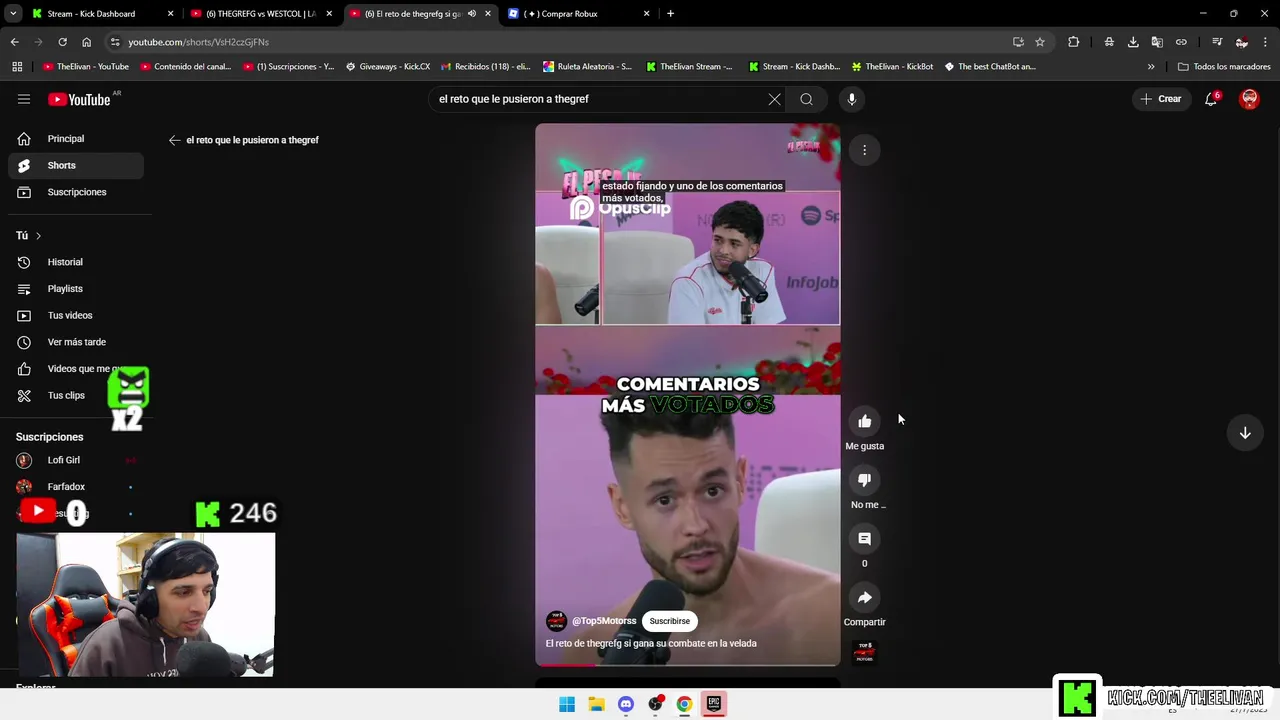Open the Short's three-dot options menu
The width and height of the screenshot is (1280, 720).
(x=865, y=150)
